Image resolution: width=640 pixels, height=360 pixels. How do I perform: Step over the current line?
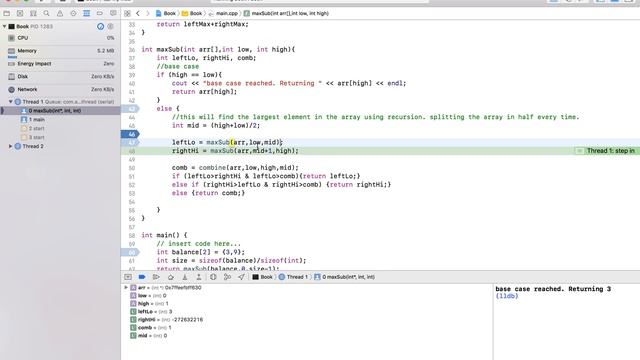(x=171, y=277)
